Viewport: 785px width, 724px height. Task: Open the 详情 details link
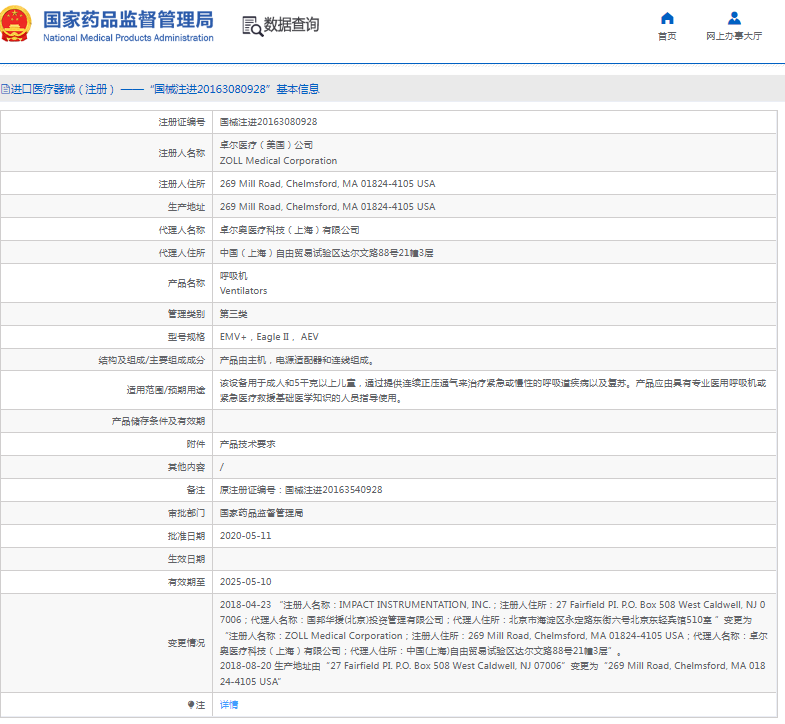(229, 705)
